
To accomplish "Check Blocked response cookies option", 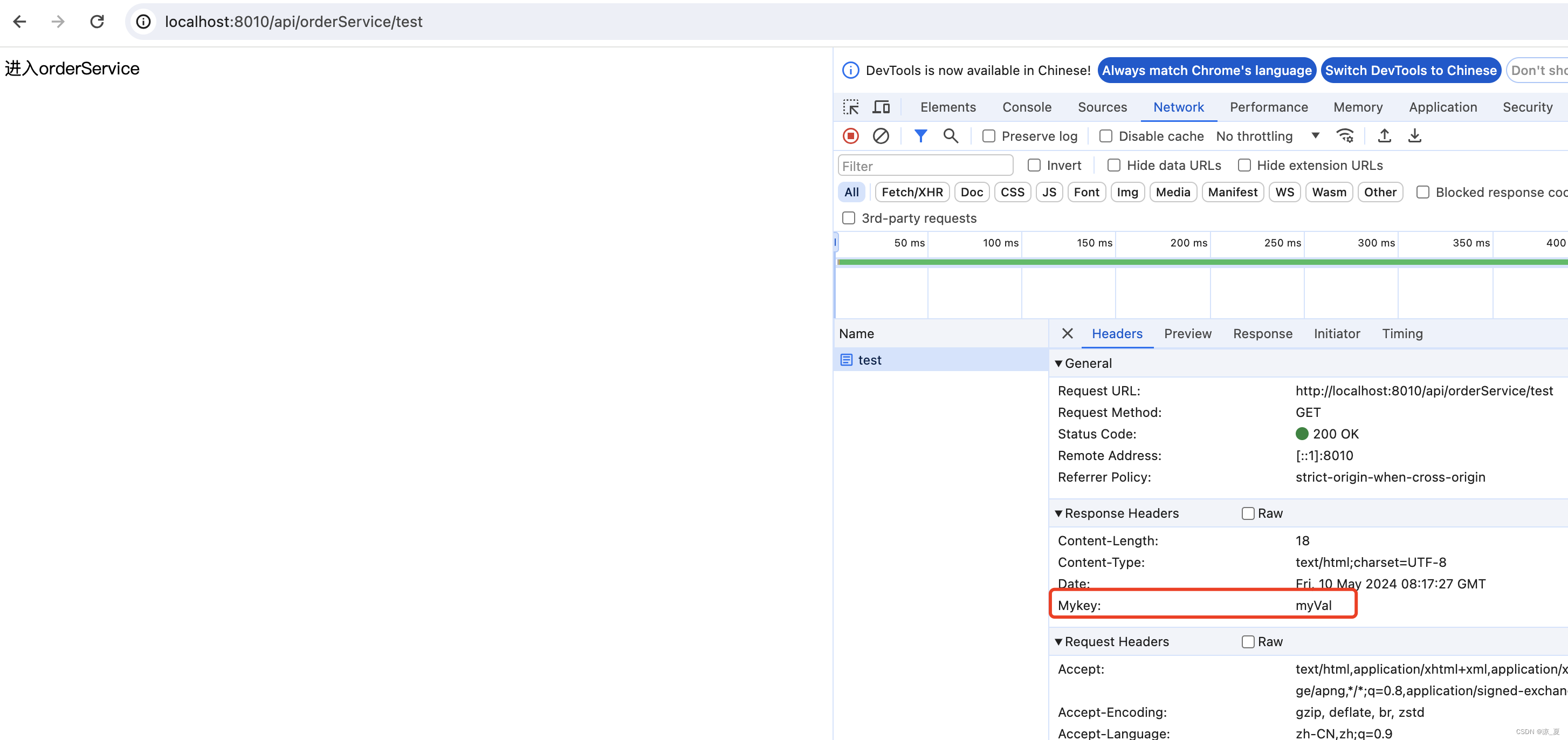I will (1422, 192).
